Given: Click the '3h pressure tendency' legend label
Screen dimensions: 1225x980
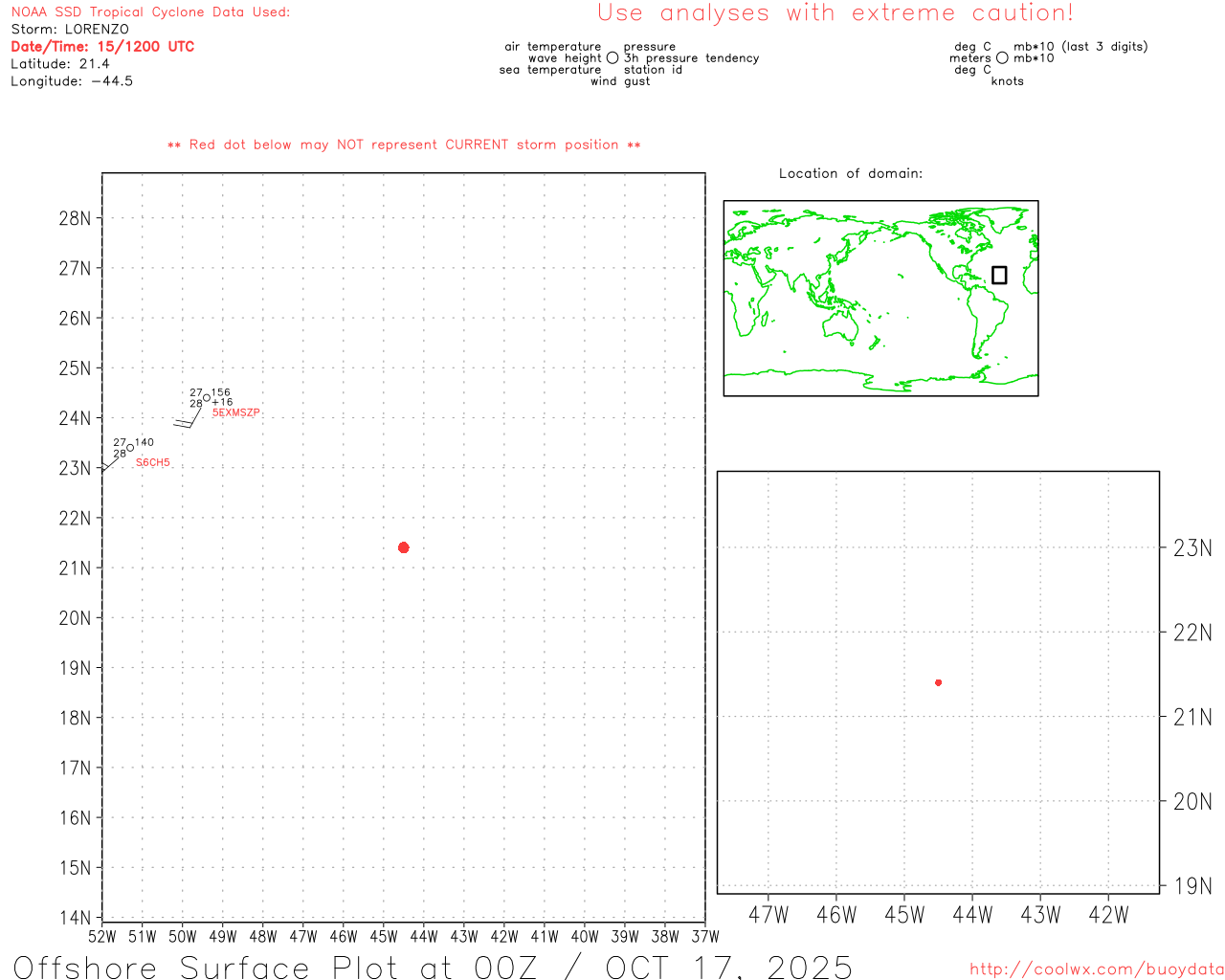Looking at the screenshot, I should [x=692, y=58].
